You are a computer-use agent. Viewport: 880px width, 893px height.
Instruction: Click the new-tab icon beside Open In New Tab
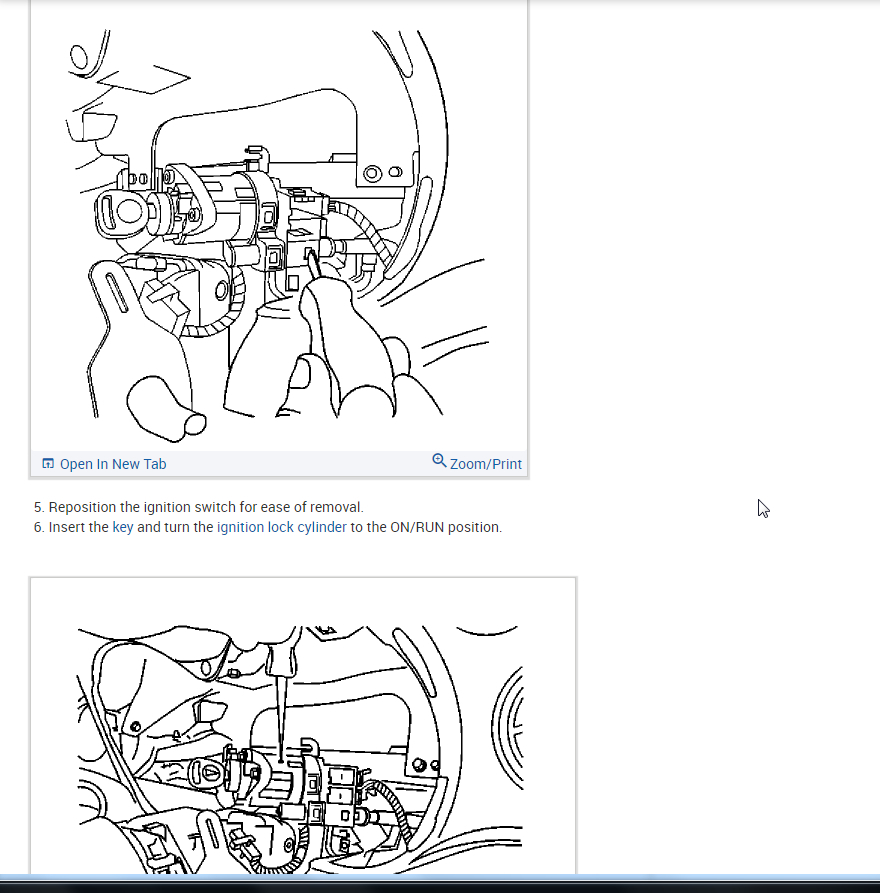tap(48, 464)
